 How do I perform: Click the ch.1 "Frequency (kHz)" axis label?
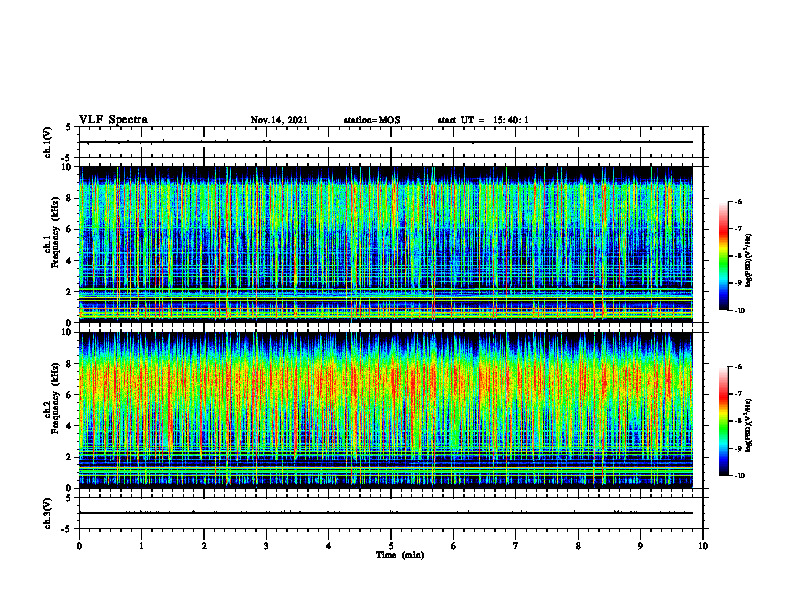click(55, 231)
